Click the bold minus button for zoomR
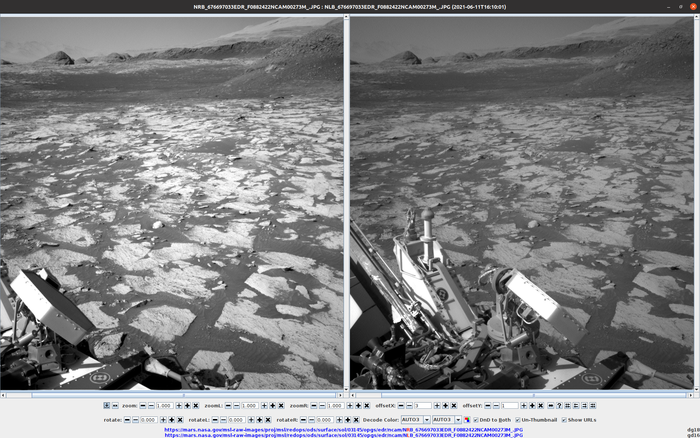The width and height of the screenshot is (700, 438). [x=314, y=405]
